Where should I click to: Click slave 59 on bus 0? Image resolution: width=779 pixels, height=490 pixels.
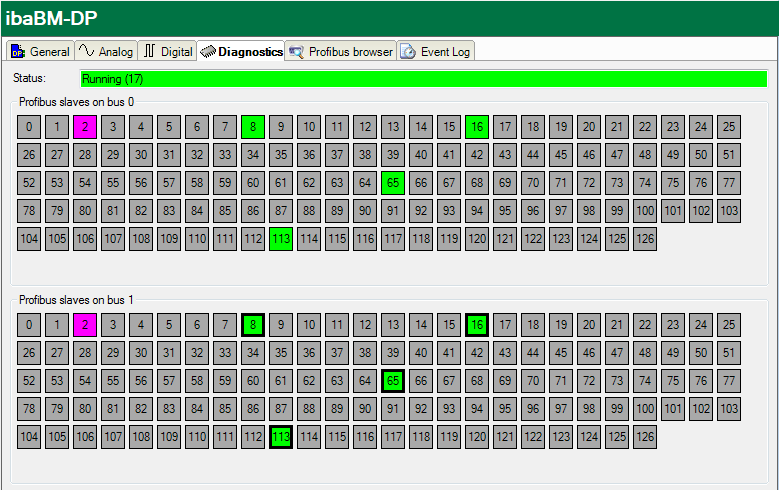[x=225, y=182]
